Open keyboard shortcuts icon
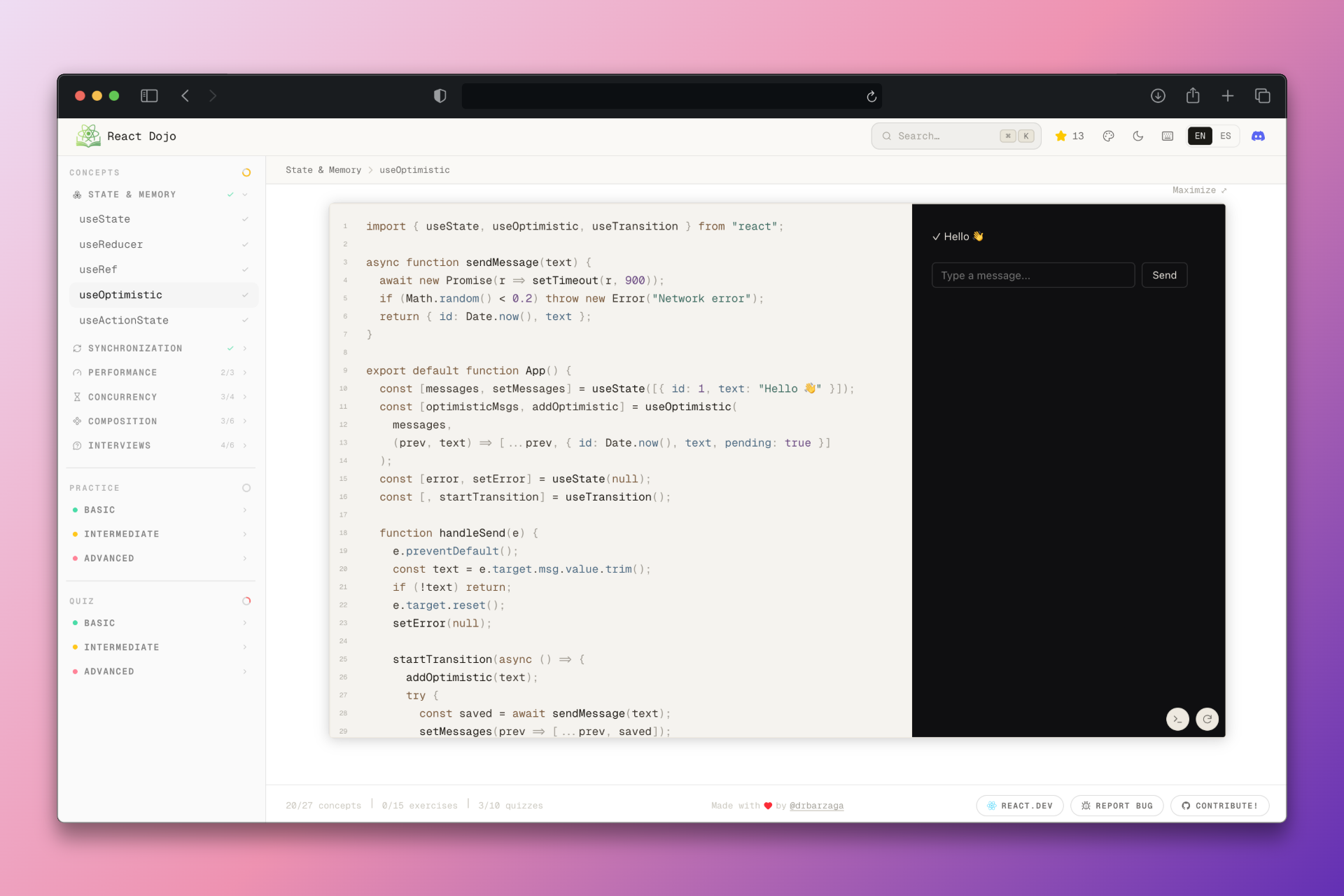The image size is (1344, 896). [1168, 136]
